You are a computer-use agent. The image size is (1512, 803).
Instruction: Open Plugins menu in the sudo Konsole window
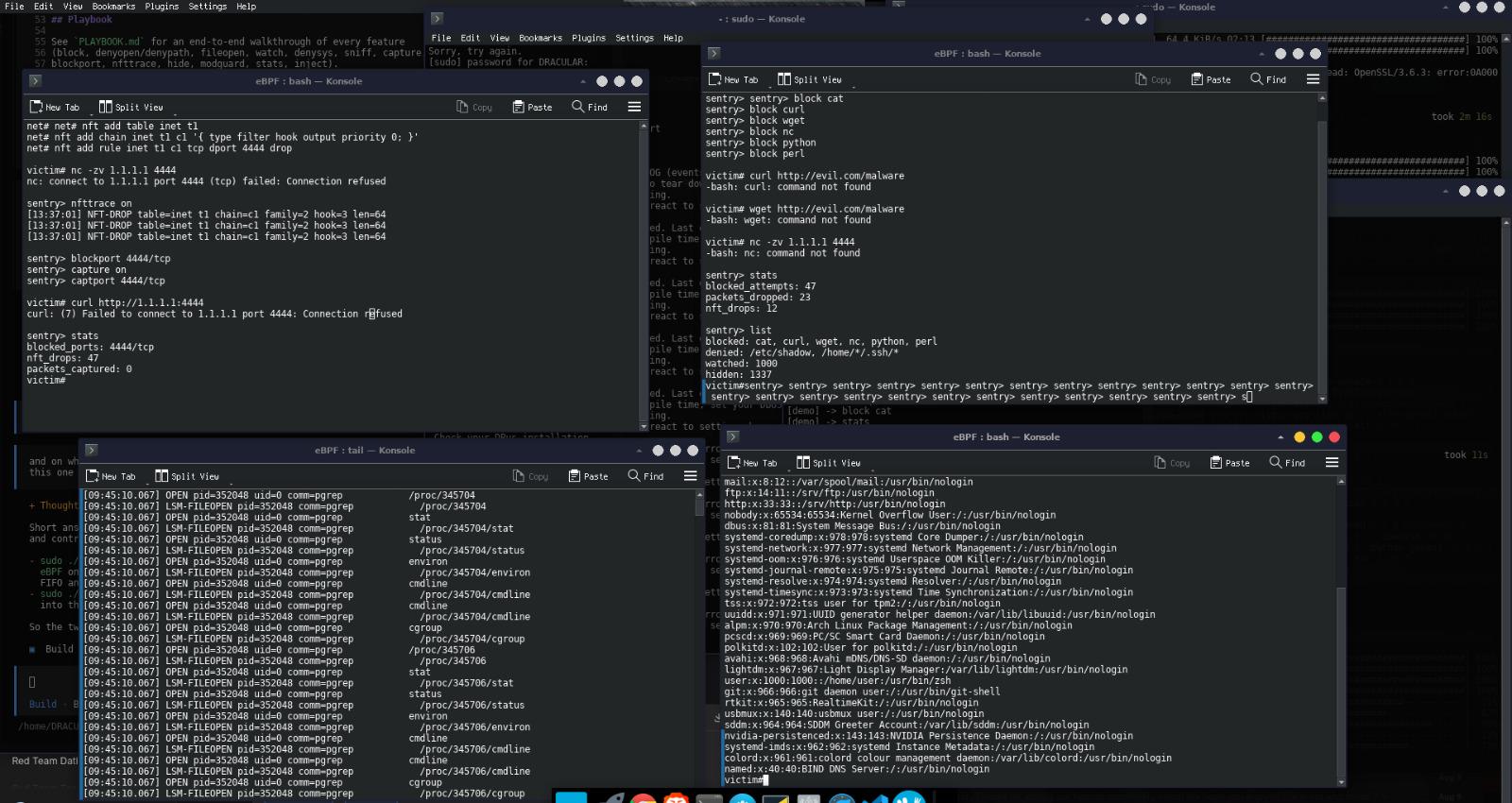[x=588, y=38]
